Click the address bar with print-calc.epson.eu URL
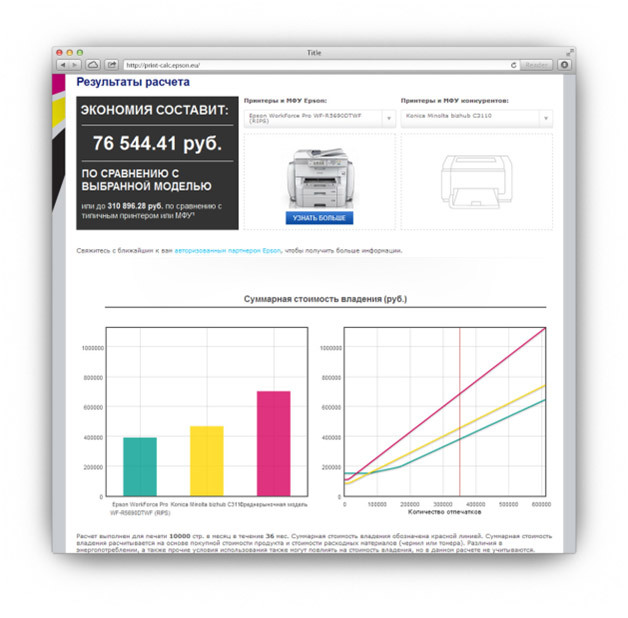Image resolution: width=628 pixels, height=618 pixels. [x=316, y=65]
